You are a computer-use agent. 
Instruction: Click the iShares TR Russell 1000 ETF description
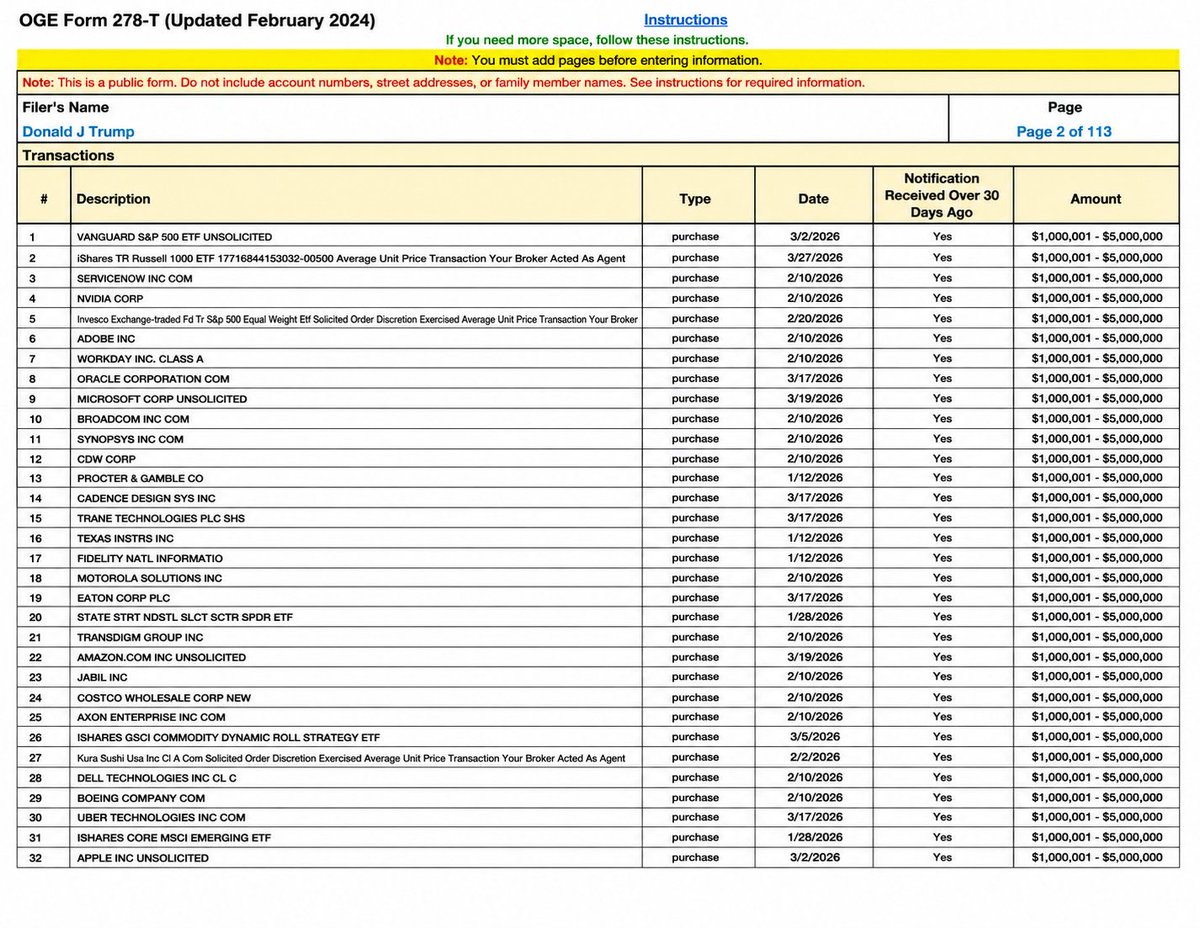pyautogui.click(x=351, y=258)
